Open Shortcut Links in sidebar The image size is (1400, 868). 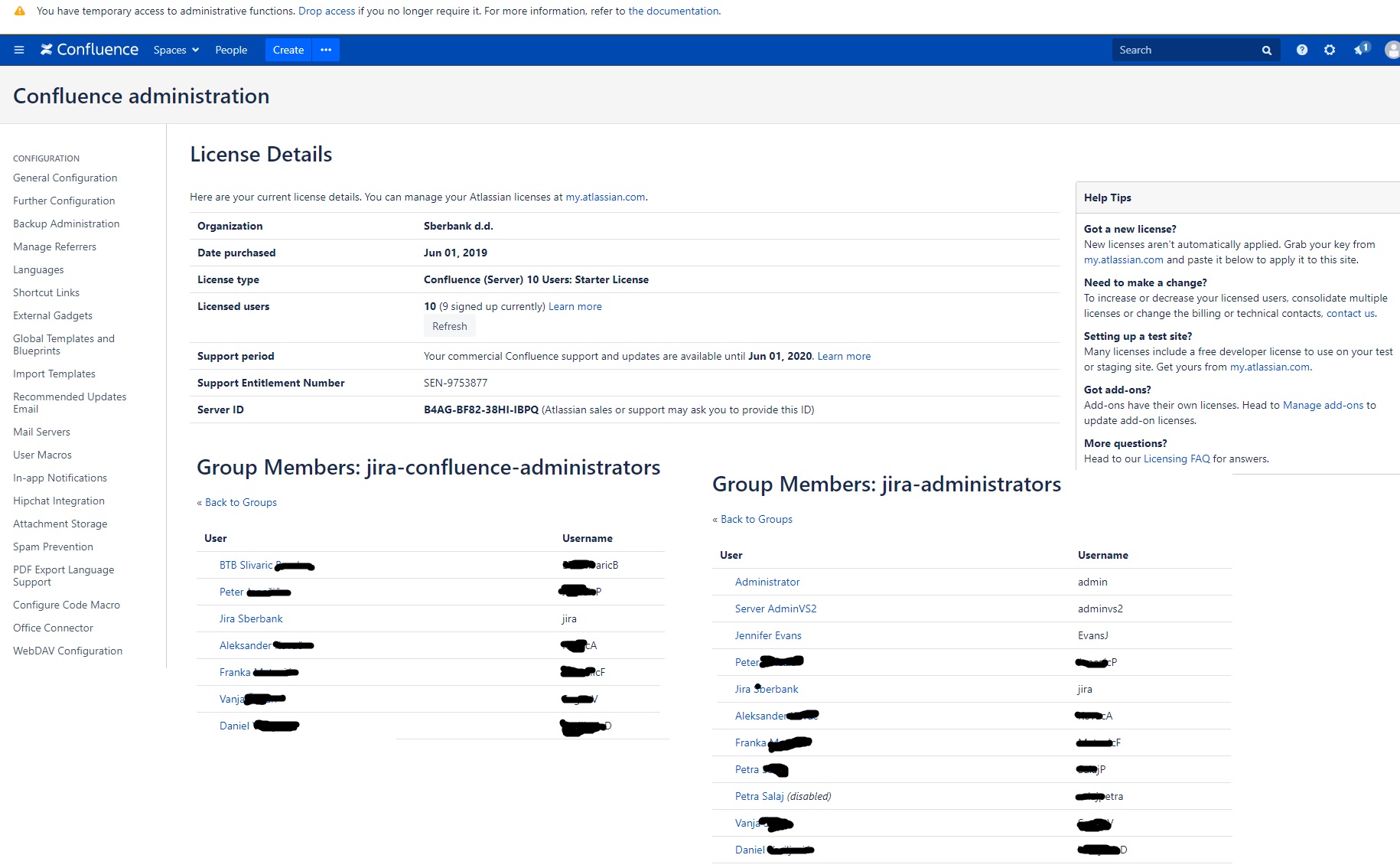(x=46, y=292)
